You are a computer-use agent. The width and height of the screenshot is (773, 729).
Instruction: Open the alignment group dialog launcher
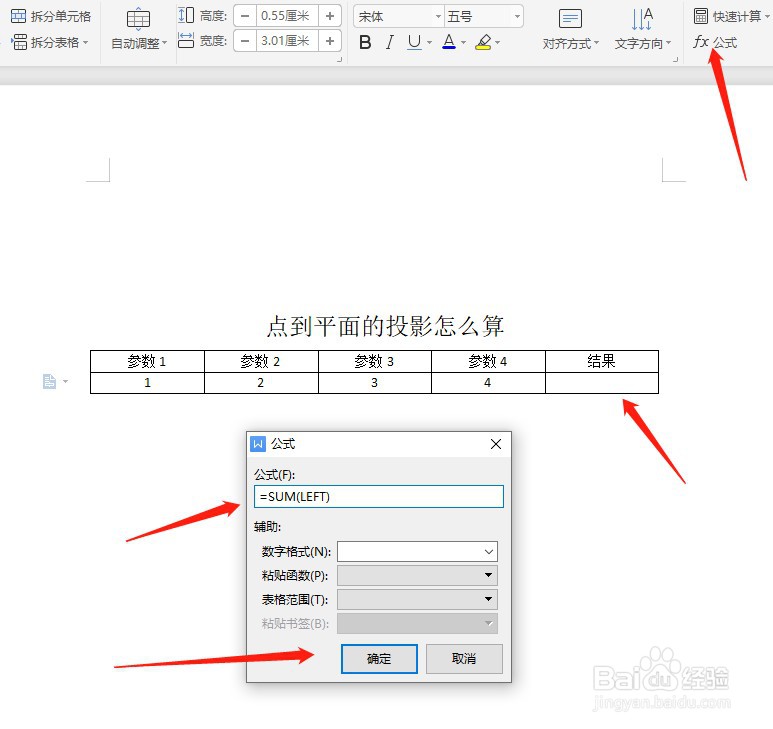675,60
